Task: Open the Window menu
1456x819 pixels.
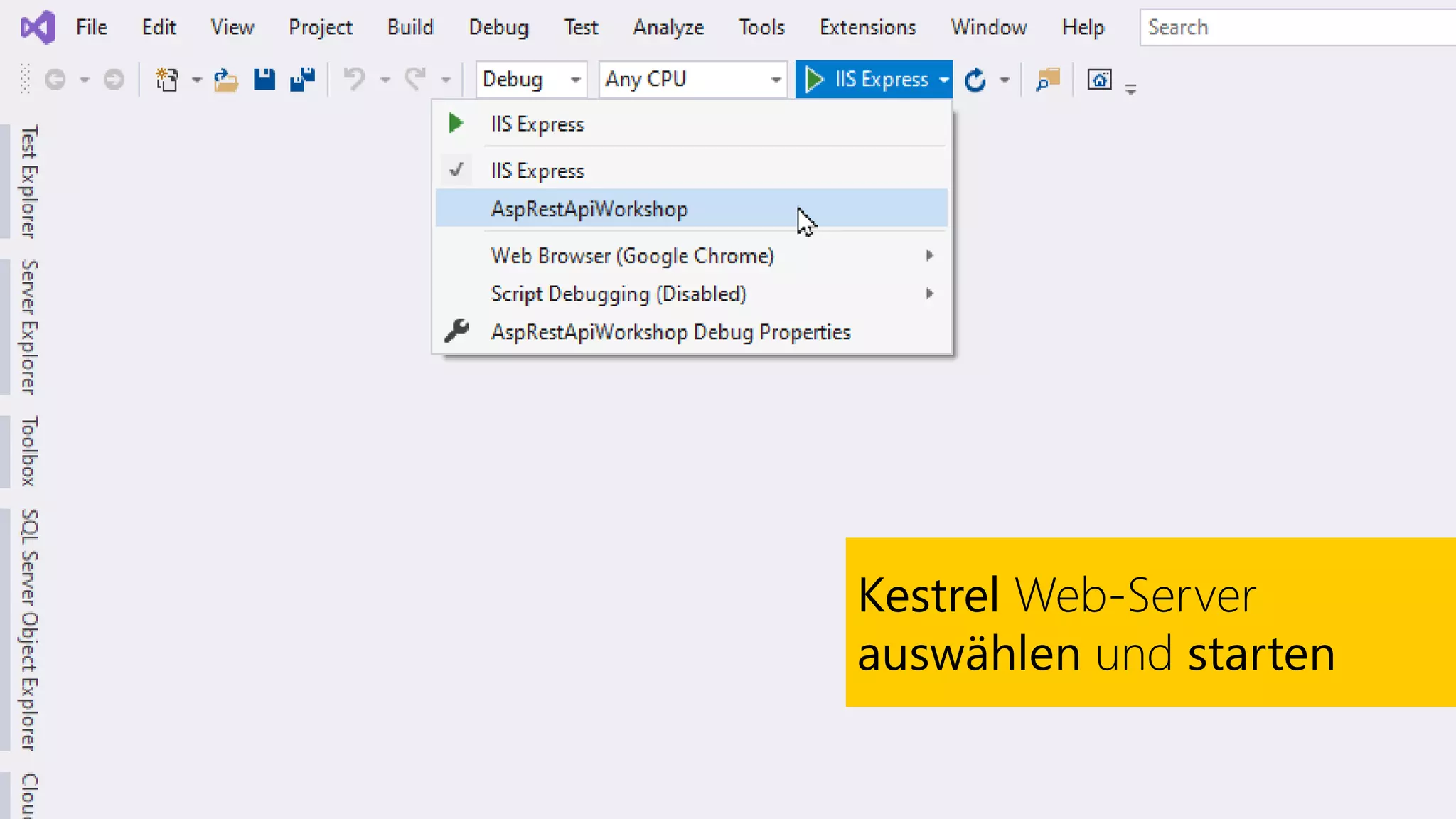Action: [x=989, y=28]
